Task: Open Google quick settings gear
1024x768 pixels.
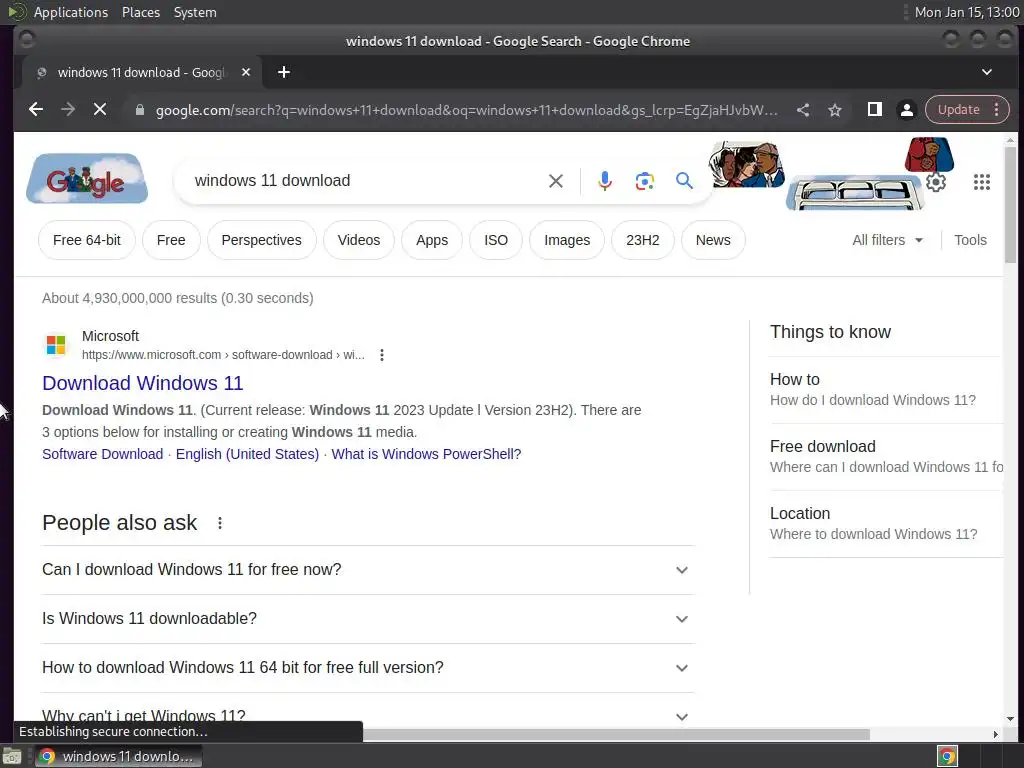Action: coord(936,182)
